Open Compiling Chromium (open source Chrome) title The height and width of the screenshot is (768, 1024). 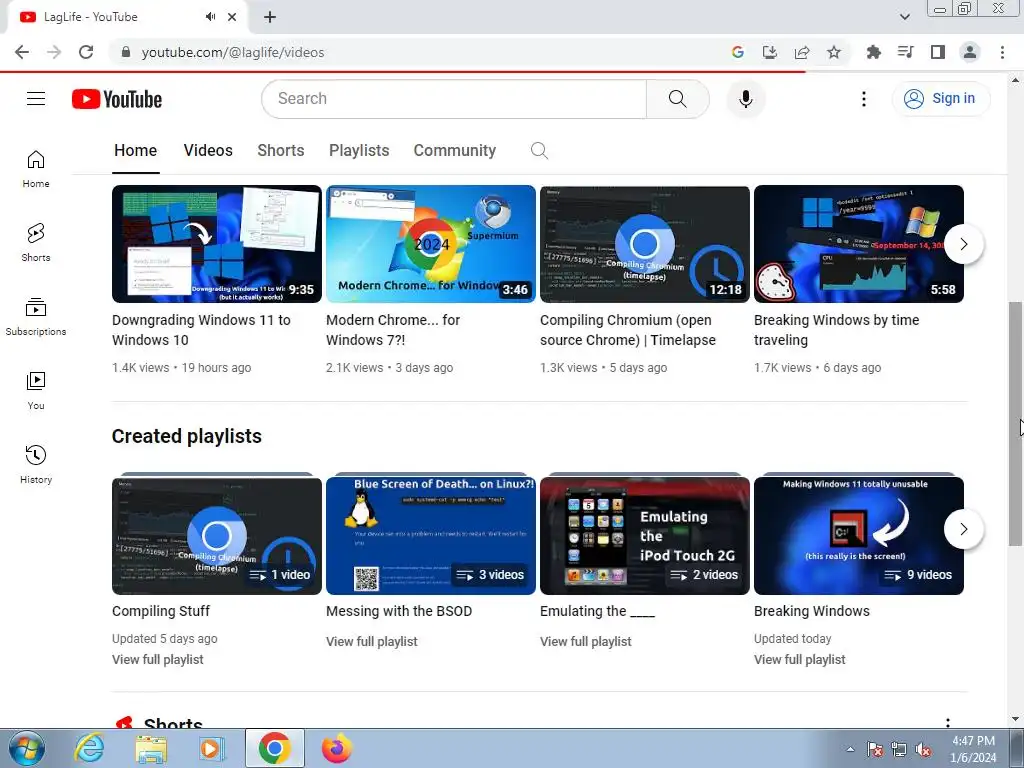coord(628,330)
